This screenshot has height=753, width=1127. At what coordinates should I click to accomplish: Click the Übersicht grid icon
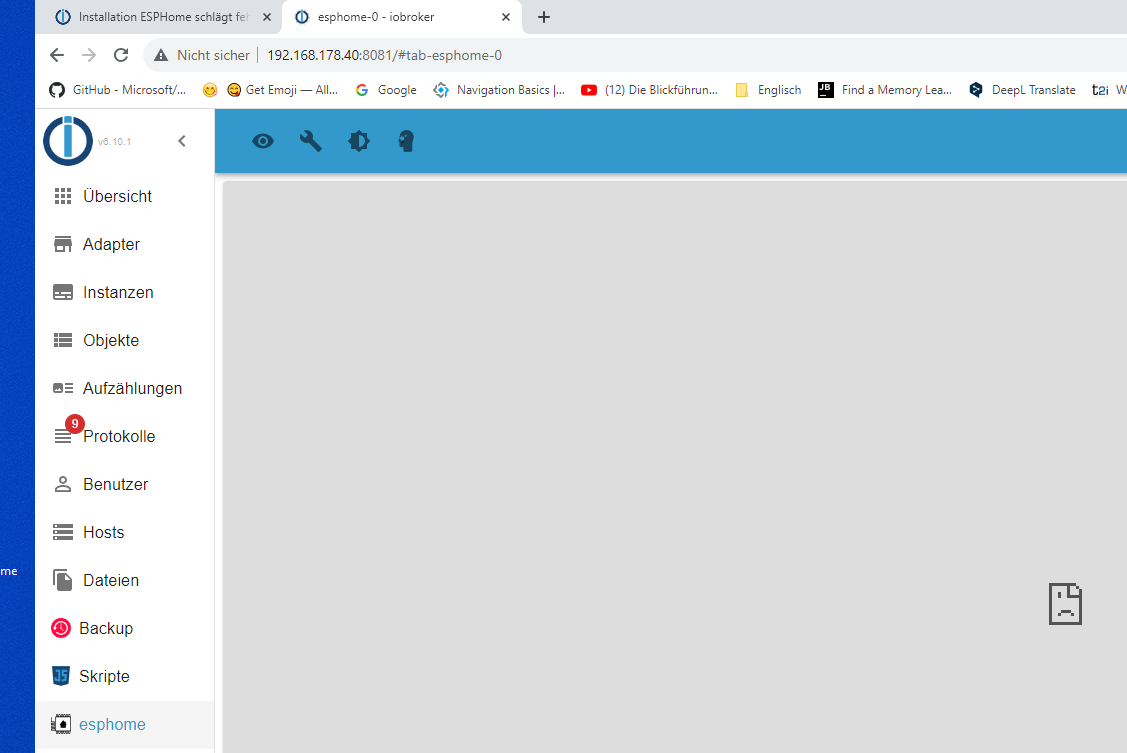63,196
